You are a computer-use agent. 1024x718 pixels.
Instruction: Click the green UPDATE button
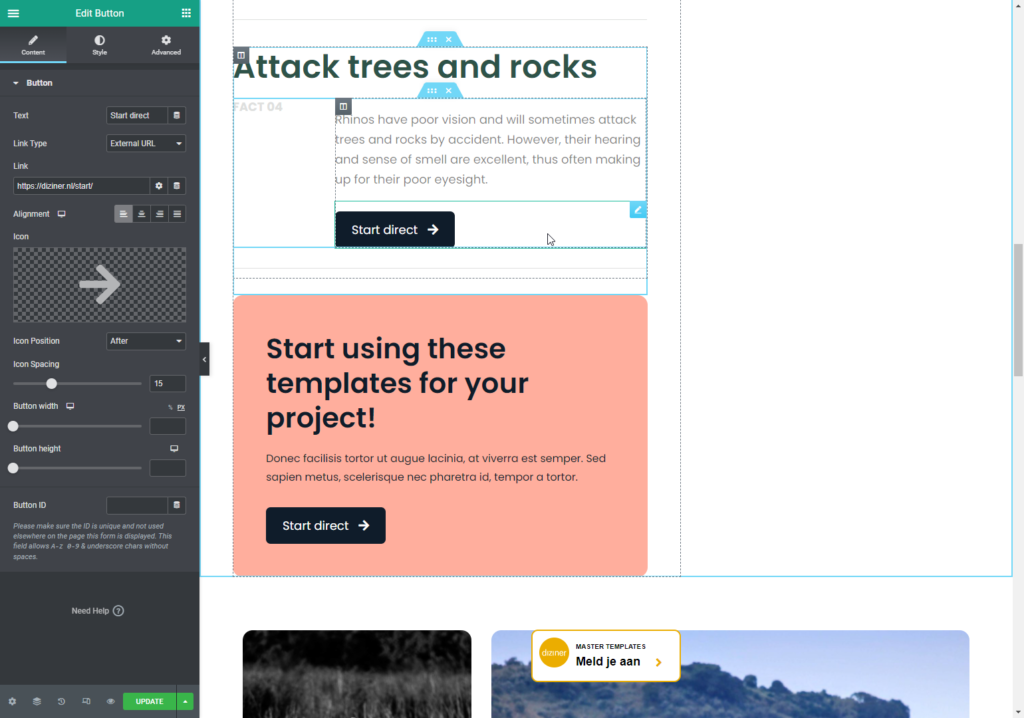pyautogui.click(x=149, y=701)
